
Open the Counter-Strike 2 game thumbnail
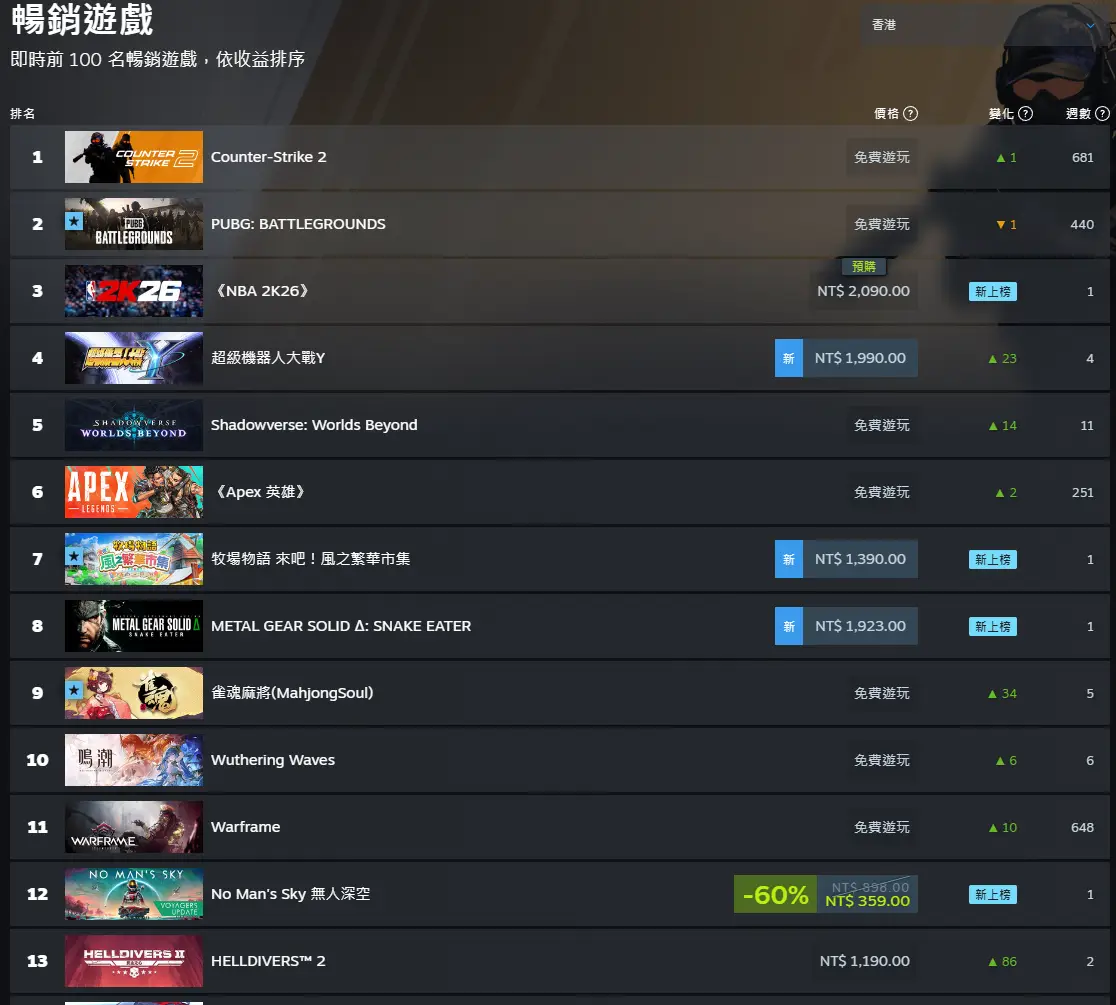(x=134, y=157)
